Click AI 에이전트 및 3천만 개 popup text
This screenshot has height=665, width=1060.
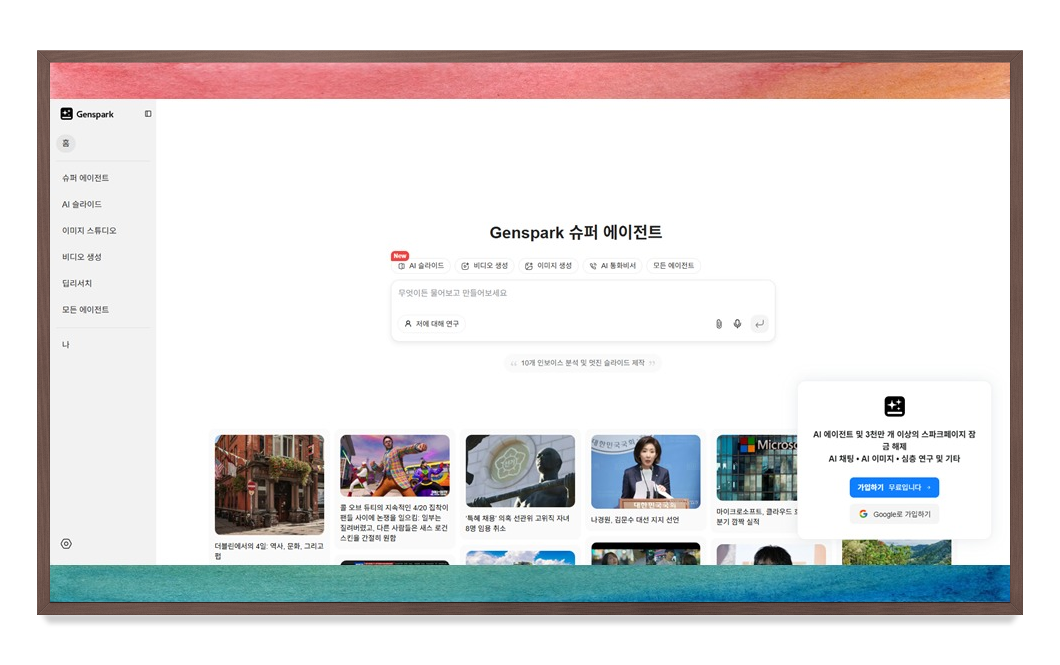894,440
